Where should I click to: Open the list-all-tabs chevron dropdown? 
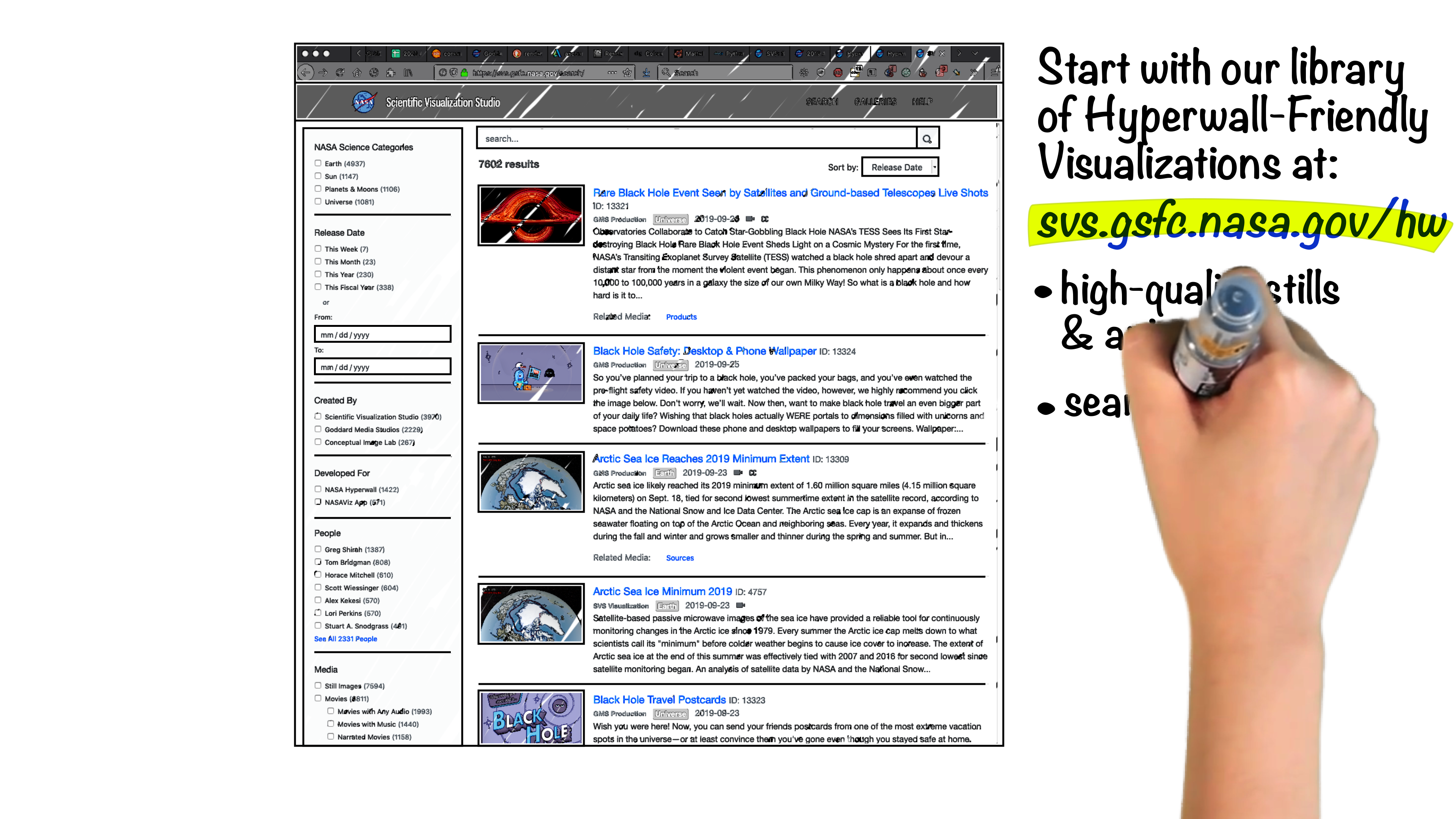974,53
